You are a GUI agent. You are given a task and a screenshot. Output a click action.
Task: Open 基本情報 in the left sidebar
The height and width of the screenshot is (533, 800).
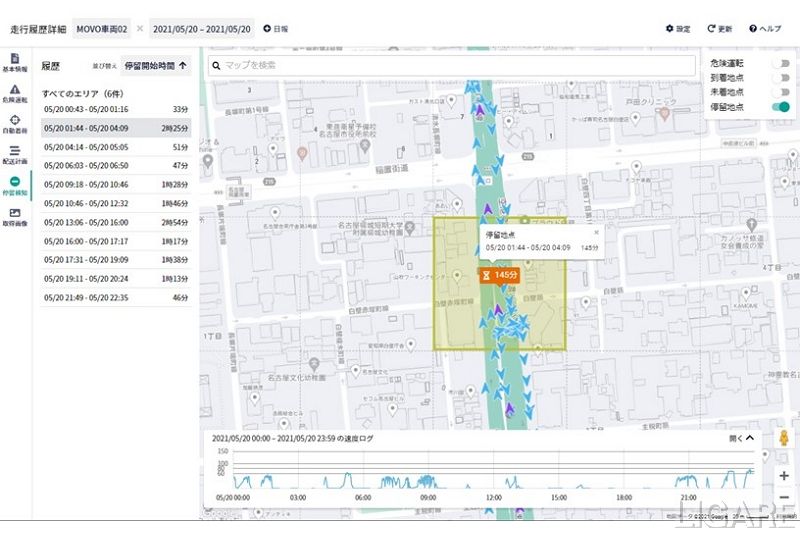coord(15,64)
